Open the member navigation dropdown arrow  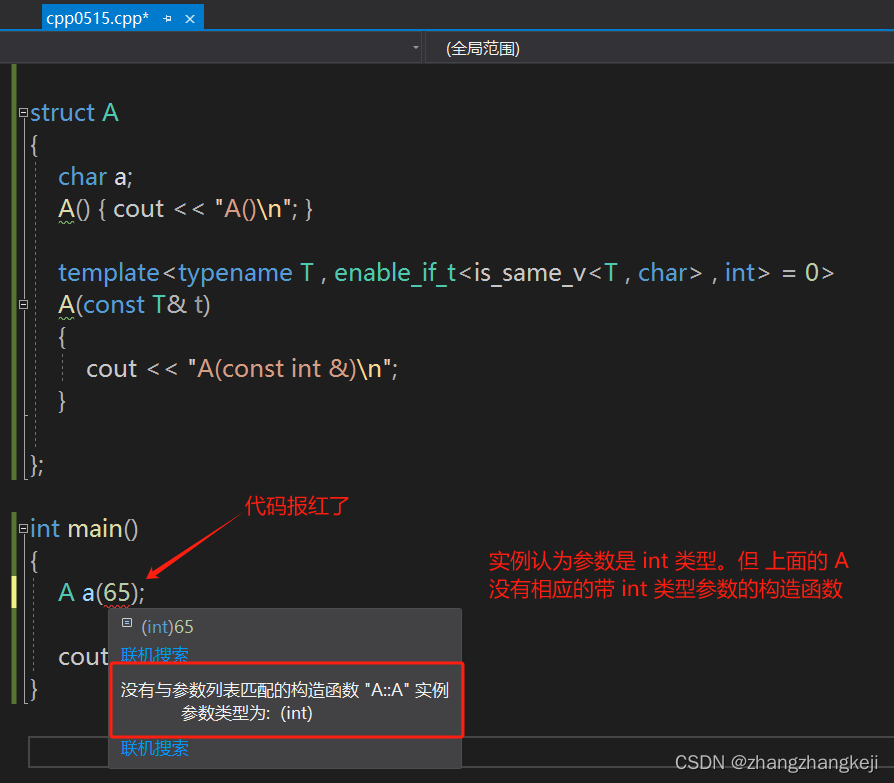416,47
